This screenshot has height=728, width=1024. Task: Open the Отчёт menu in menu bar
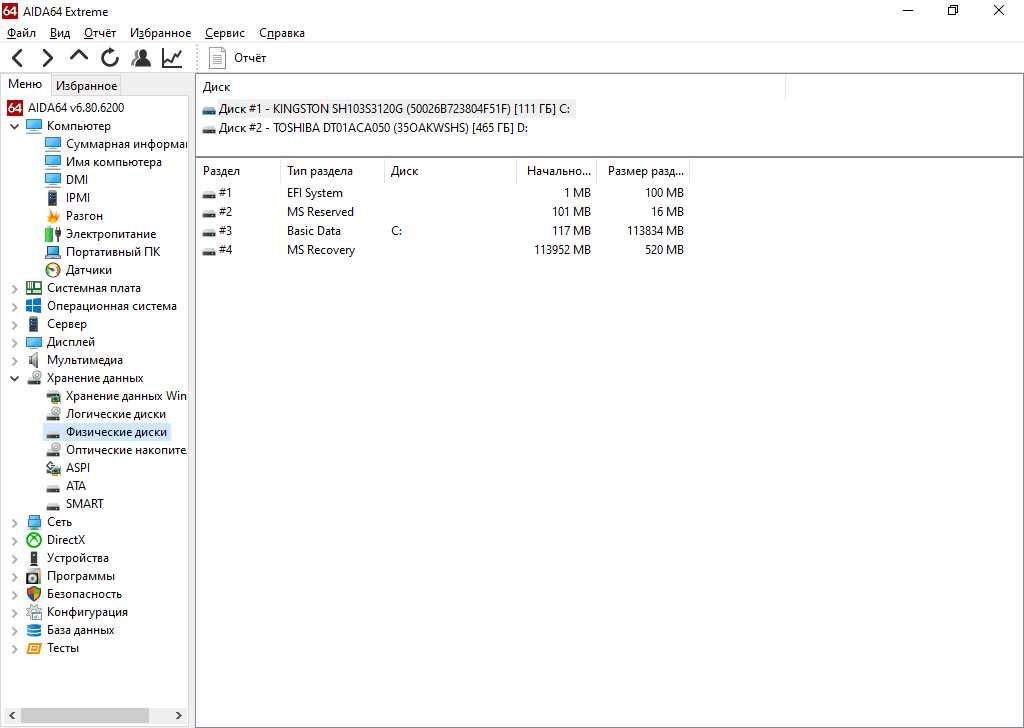point(100,33)
